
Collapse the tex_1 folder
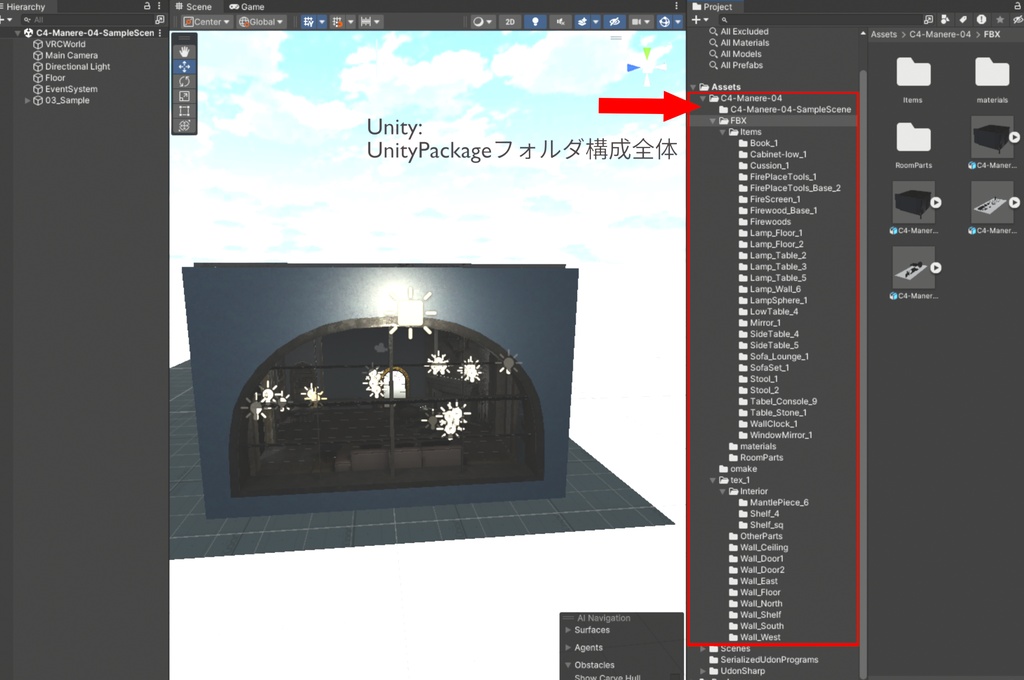pyautogui.click(x=712, y=480)
